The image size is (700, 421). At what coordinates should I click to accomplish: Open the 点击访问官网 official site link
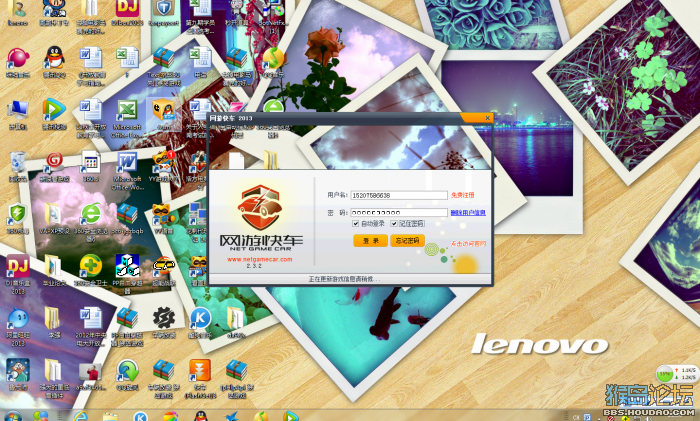[468, 244]
